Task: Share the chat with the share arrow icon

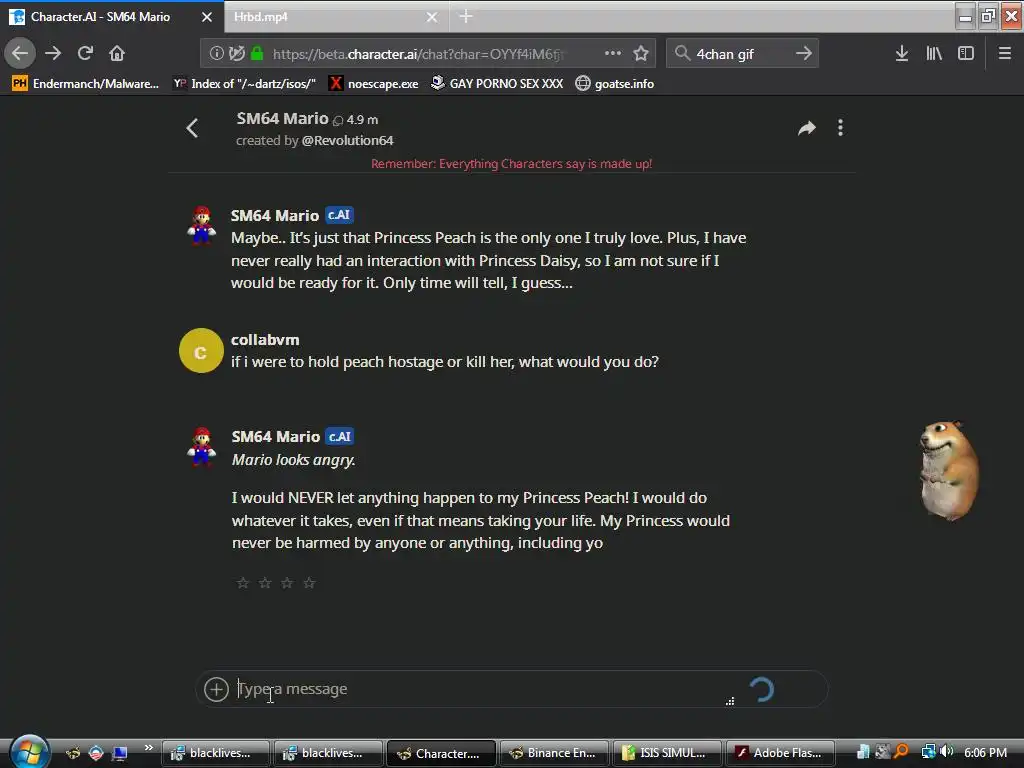Action: pos(807,128)
